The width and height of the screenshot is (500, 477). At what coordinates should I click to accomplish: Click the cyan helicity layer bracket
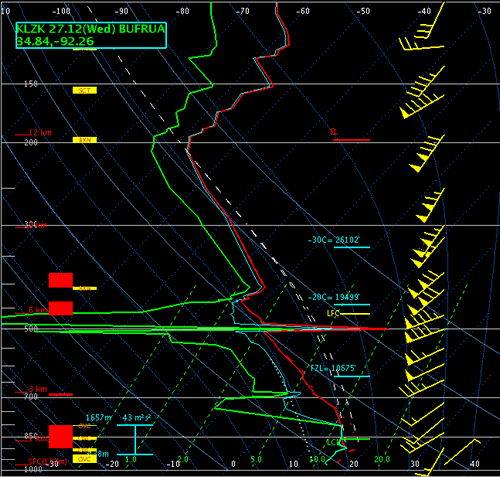click(135, 440)
